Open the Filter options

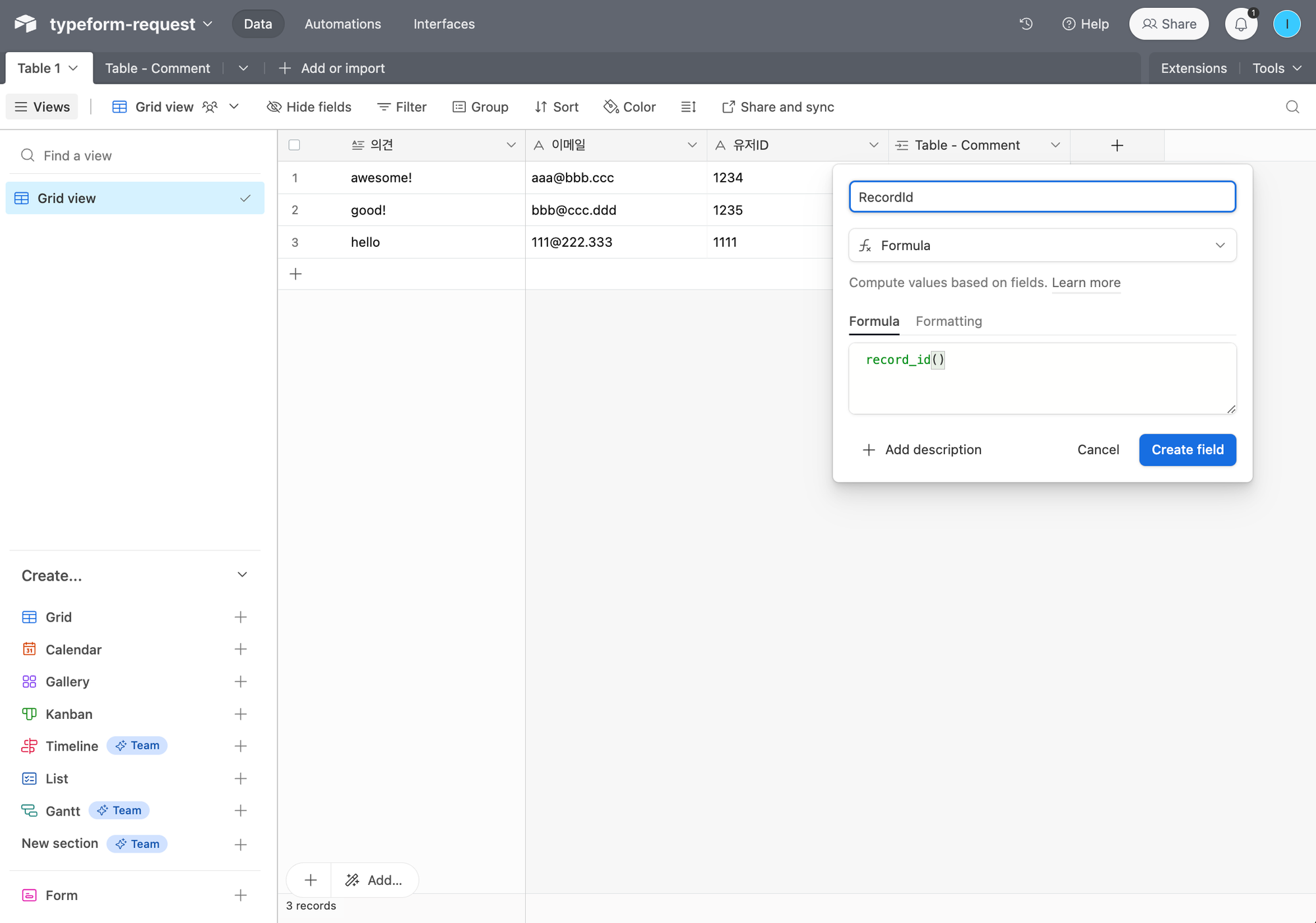(402, 107)
